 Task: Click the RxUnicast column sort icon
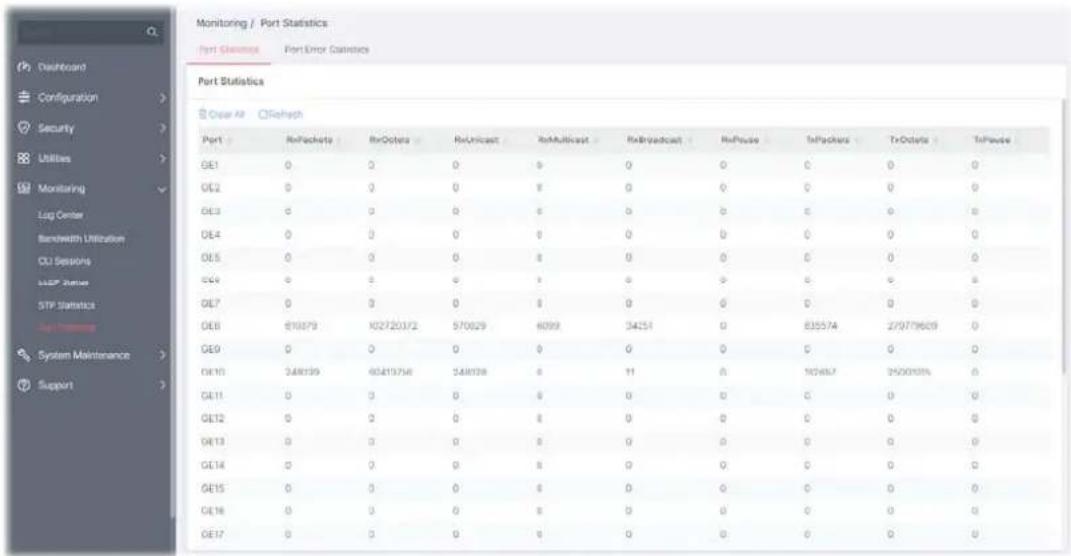coord(507,140)
